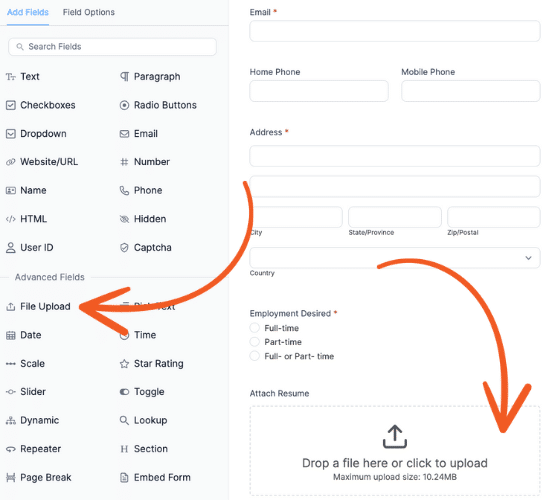
Task: Click the resume upload drop area
Action: 395,451
